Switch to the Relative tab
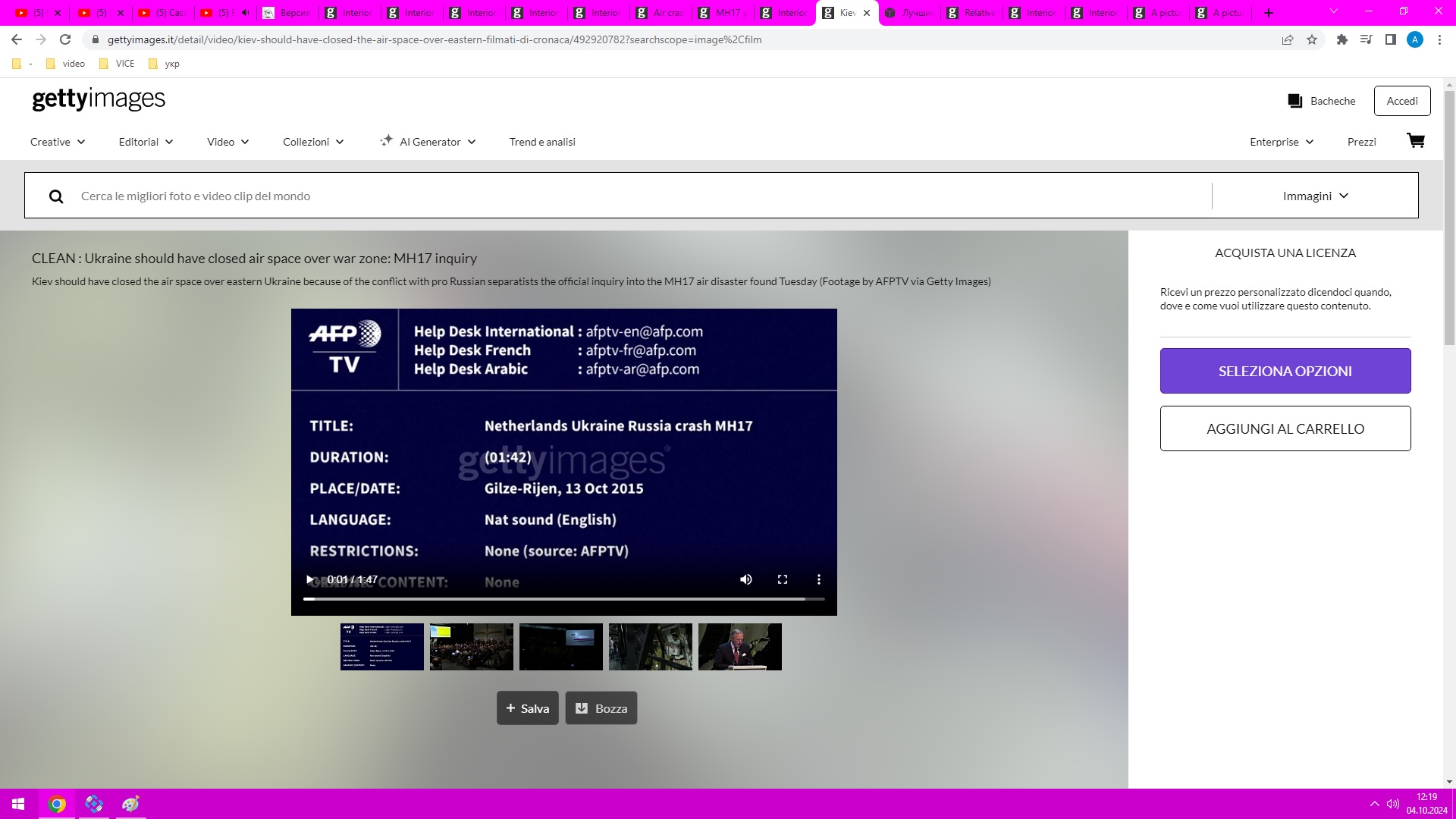1456x819 pixels. [971, 13]
